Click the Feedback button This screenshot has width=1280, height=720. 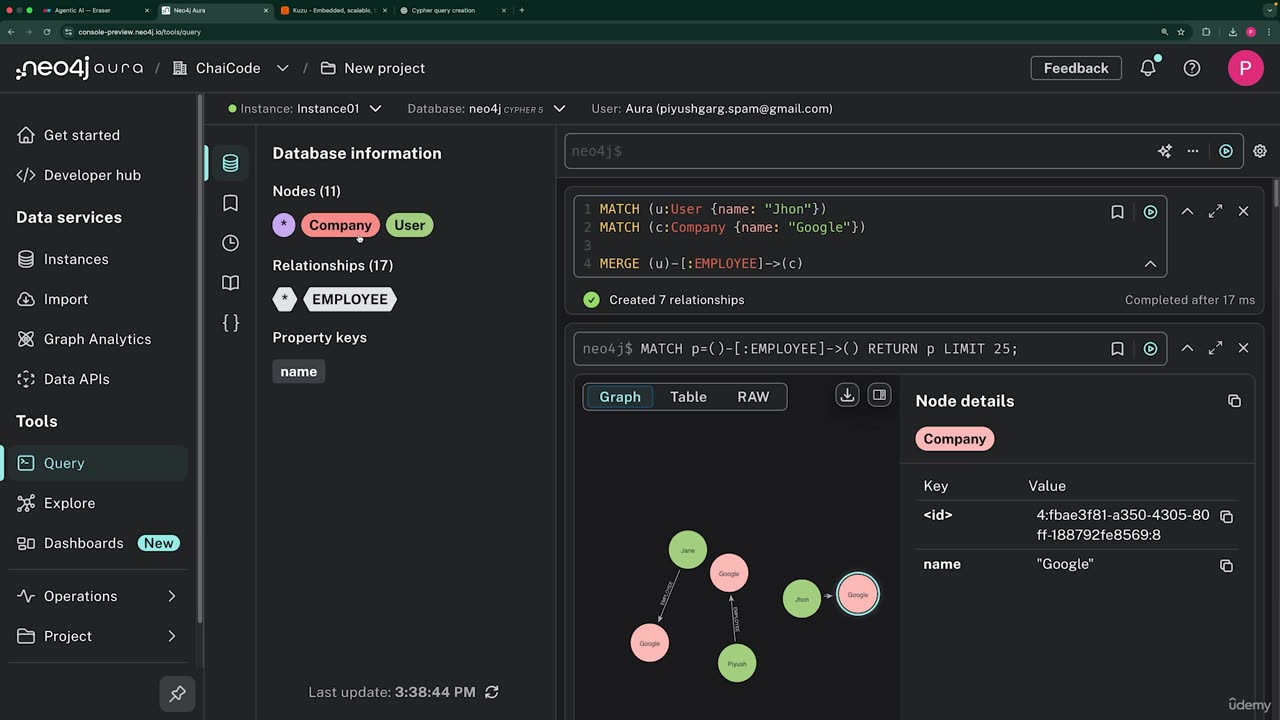[1076, 68]
